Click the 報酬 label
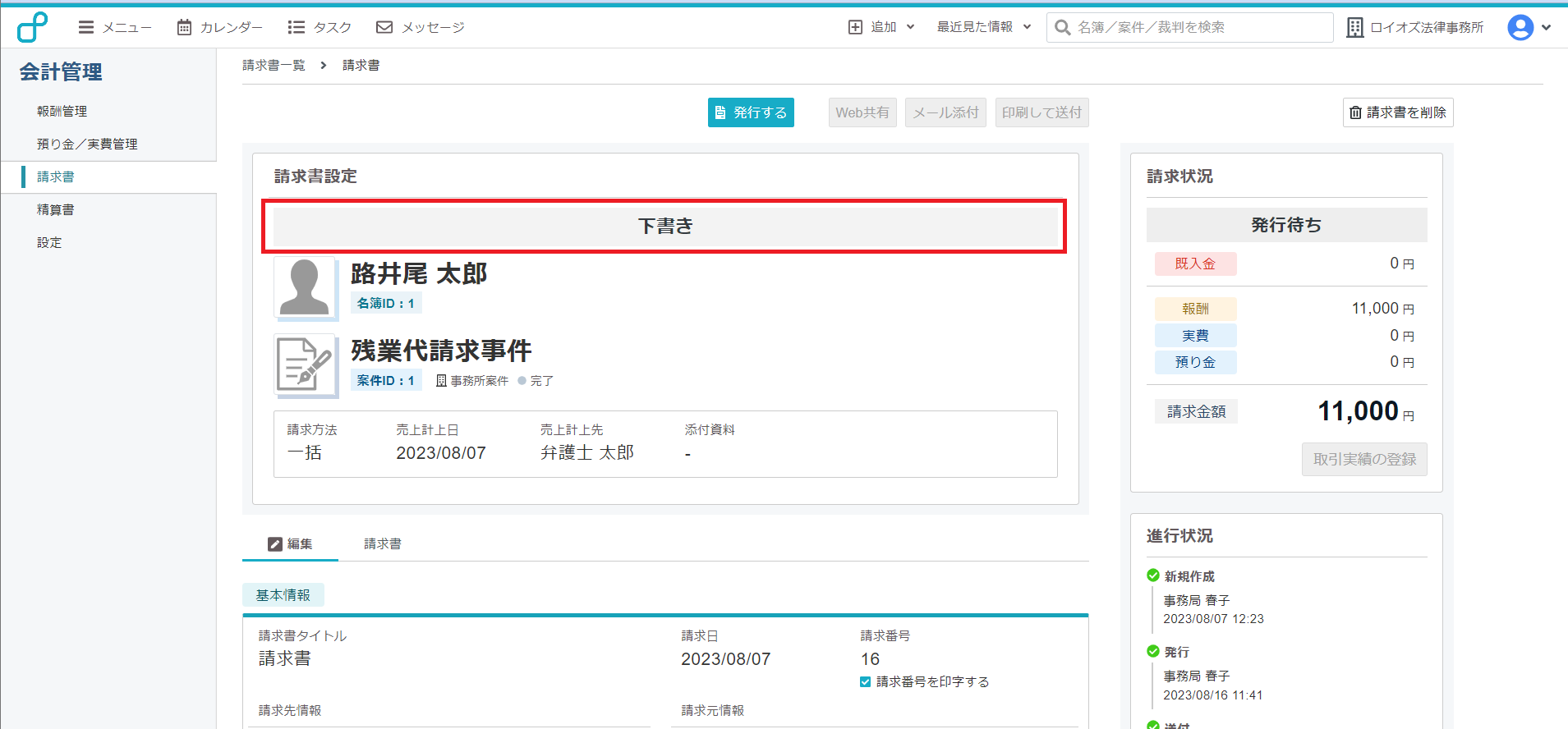Screen dimensions: 1568x729 tap(1195, 309)
